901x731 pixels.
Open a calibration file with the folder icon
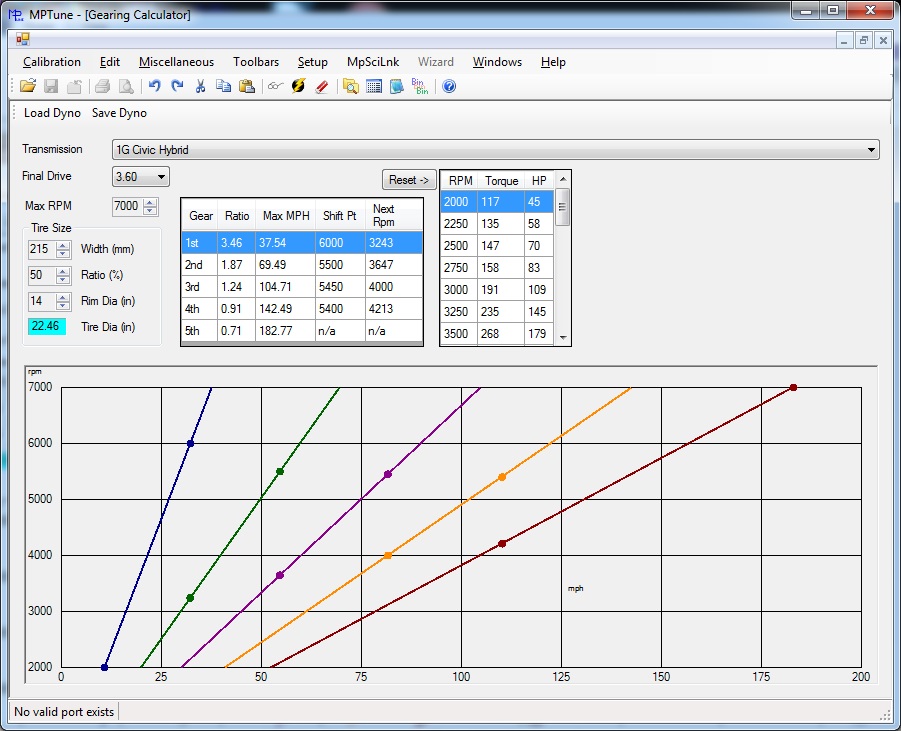point(28,86)
